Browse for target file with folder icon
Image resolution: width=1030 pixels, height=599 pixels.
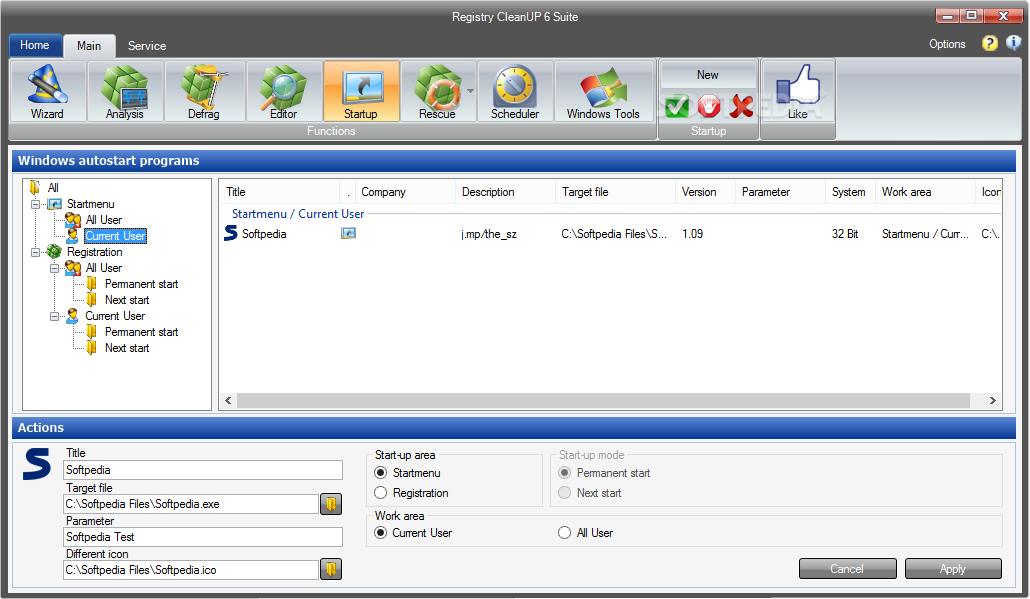pyautogui.click(x=331, y=504)
